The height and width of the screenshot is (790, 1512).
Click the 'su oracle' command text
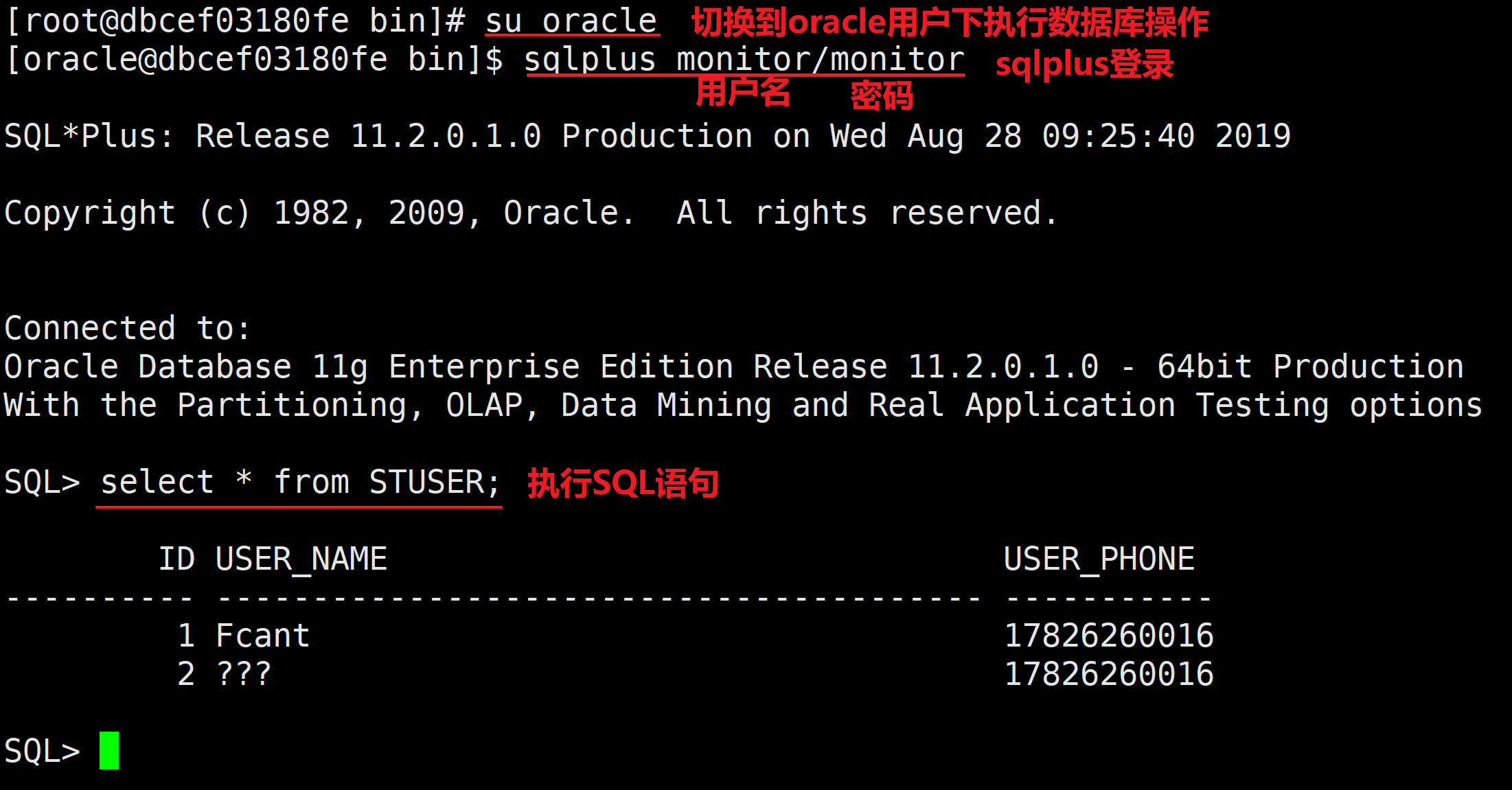[x=571, y=21]
